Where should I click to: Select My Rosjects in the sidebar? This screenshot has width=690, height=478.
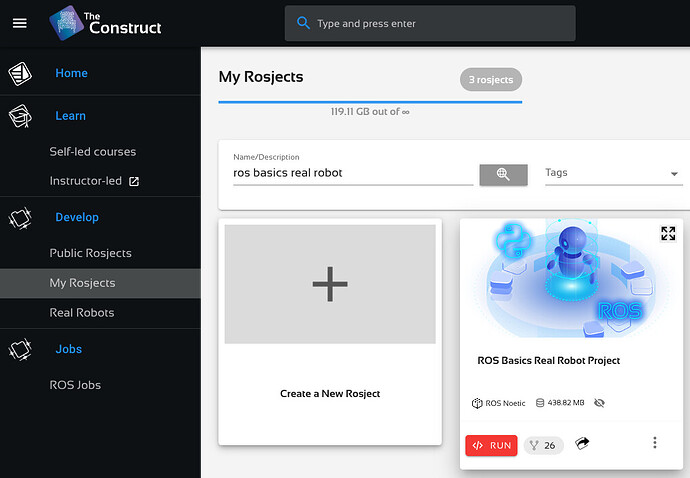point(82,283)
